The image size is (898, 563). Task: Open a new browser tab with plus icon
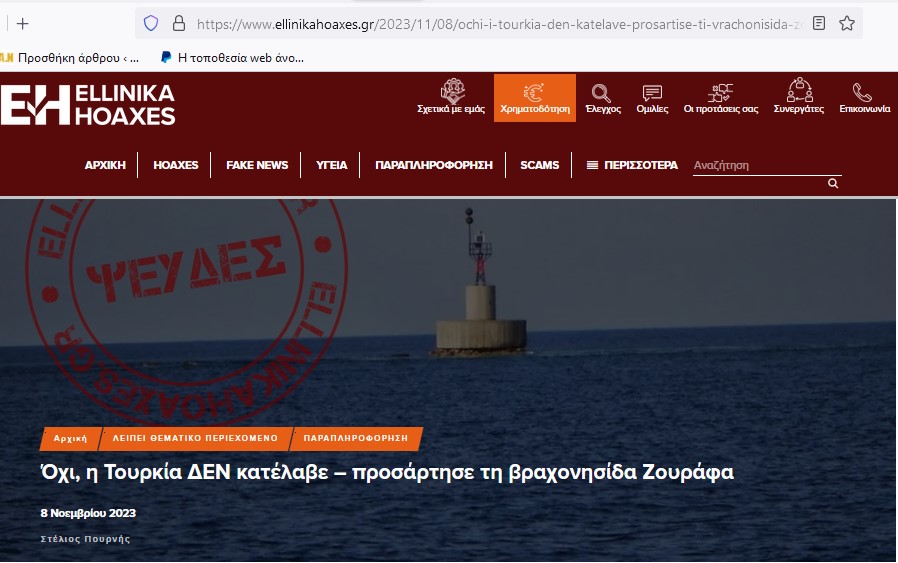pos(22,23)
